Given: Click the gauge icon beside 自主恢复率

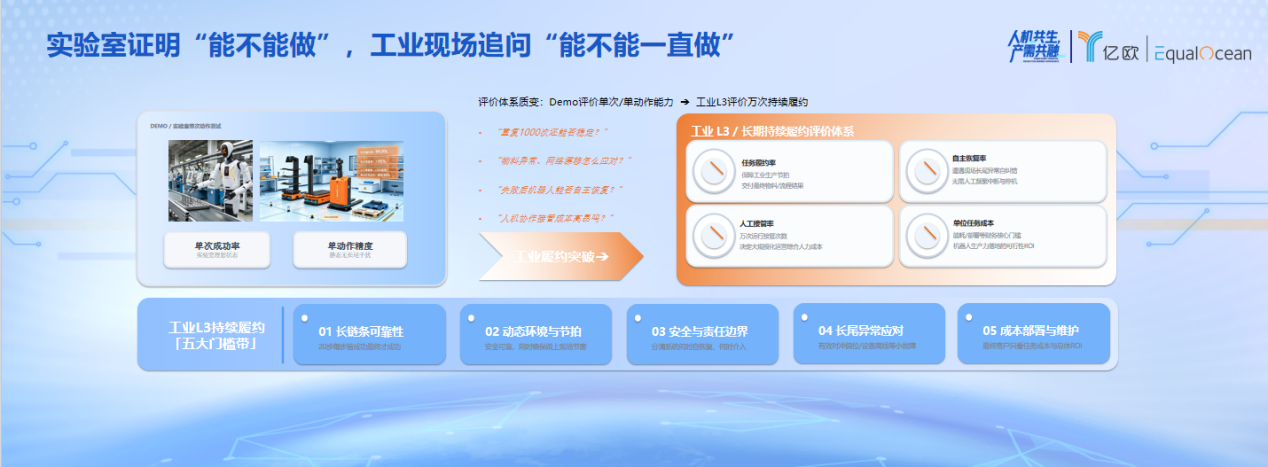Looking at the screenshot, I should 926,171.
